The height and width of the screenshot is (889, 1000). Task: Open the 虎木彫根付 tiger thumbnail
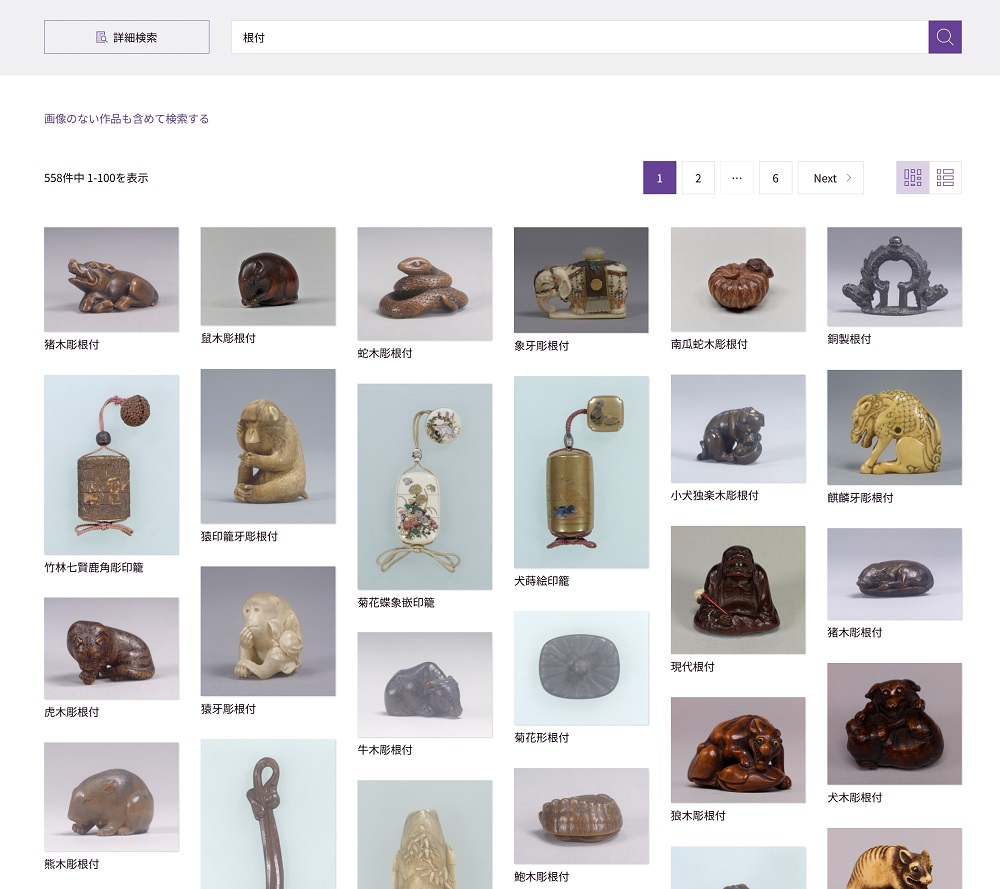[x=112, y=649]
